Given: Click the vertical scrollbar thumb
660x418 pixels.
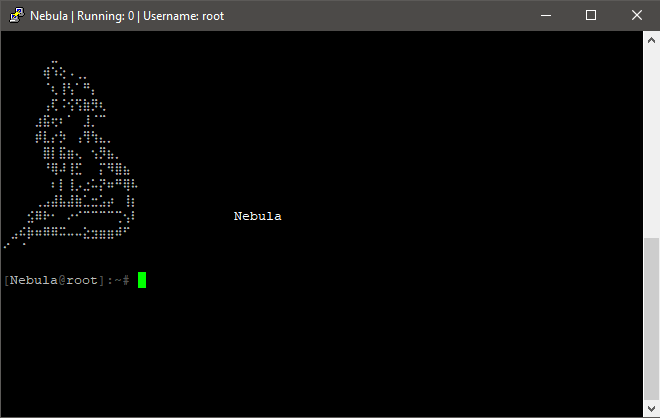Looking at the screenshot, I should coord(651,319).
